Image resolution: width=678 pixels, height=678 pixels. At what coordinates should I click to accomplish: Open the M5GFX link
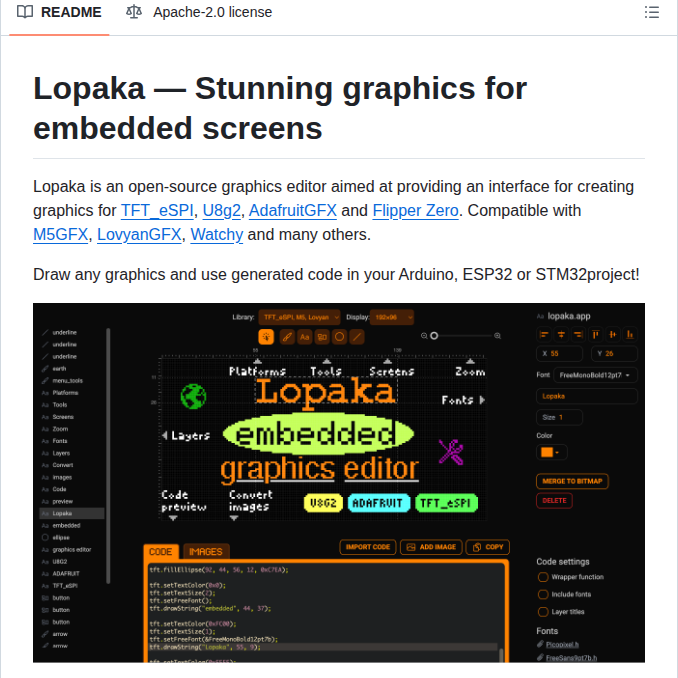click(61, 235)
